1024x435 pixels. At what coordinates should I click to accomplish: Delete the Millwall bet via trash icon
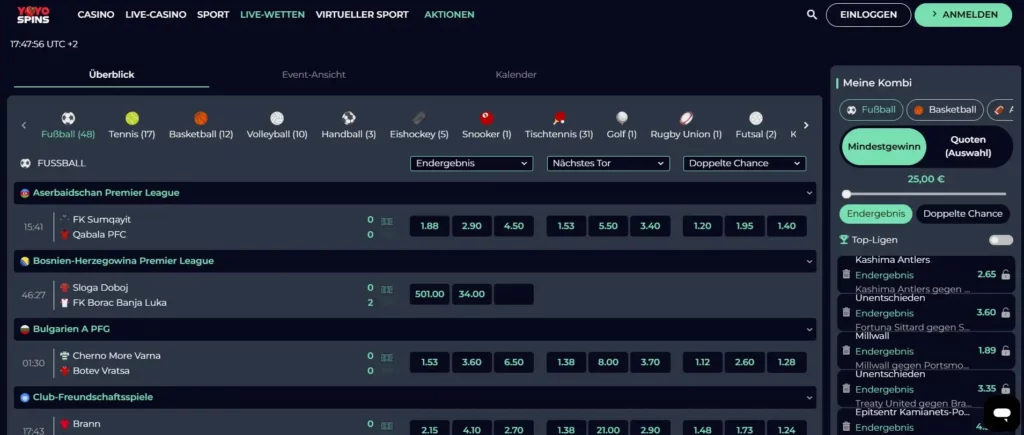point(846,350)
